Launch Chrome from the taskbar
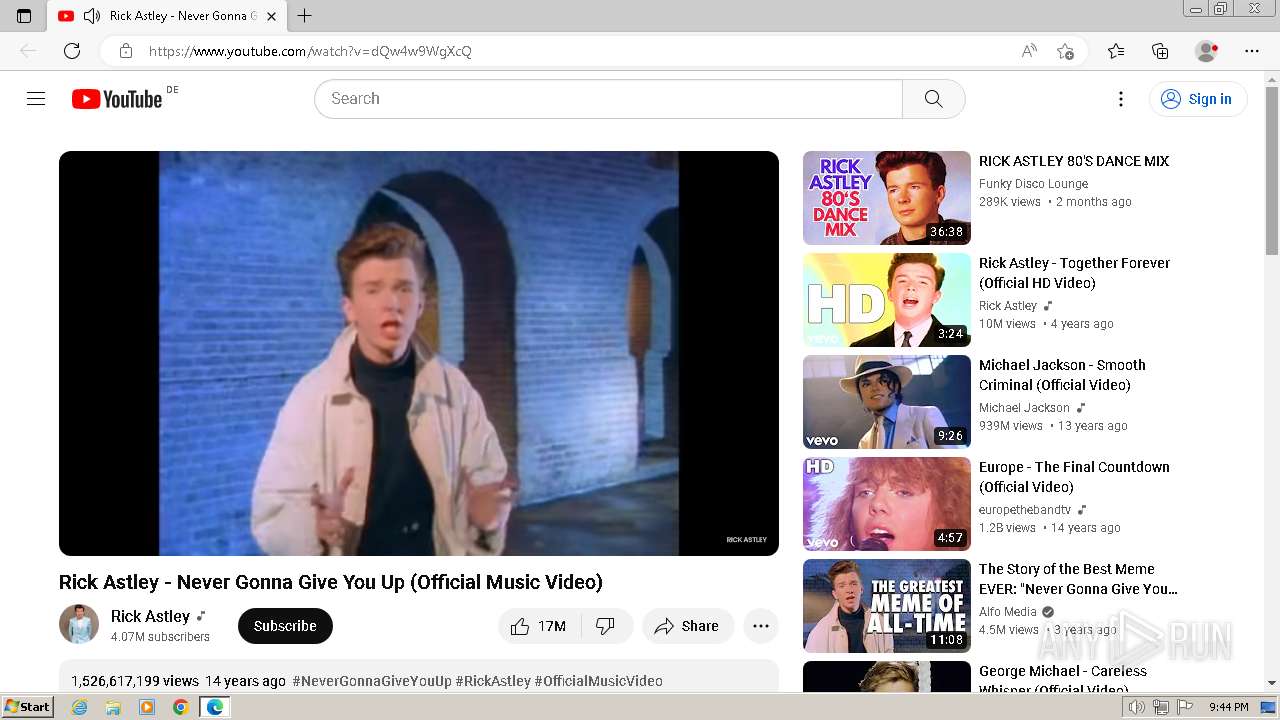 [x=181, y=707]
